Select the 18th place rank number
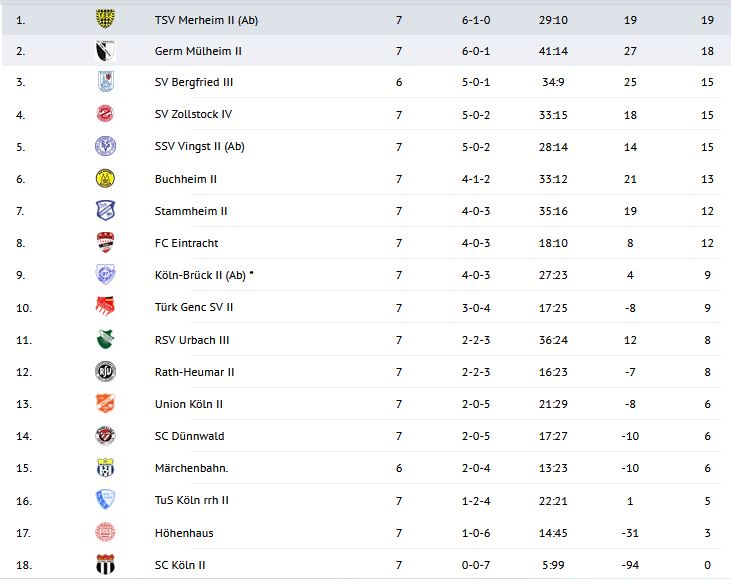 point(25,565)
